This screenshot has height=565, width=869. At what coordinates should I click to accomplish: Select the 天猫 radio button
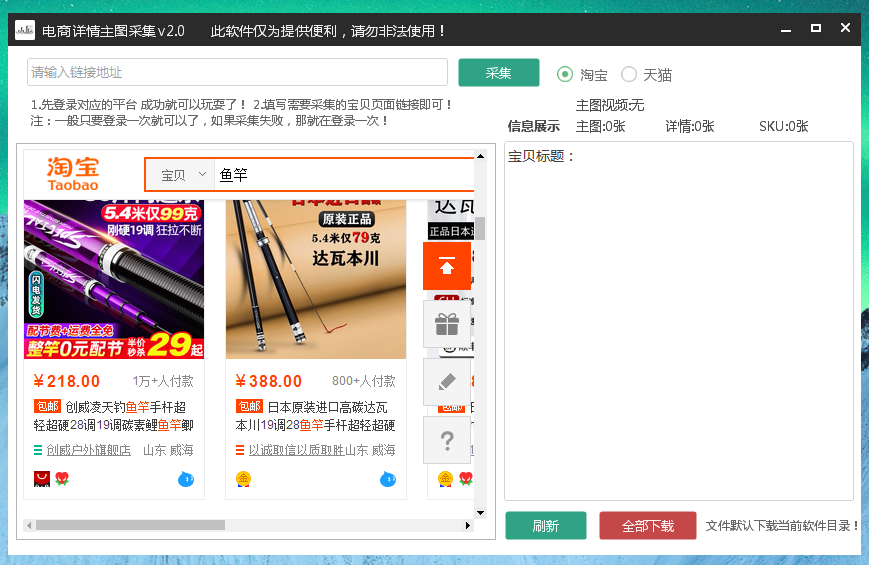pyautogui.click(x=629, y=74)
